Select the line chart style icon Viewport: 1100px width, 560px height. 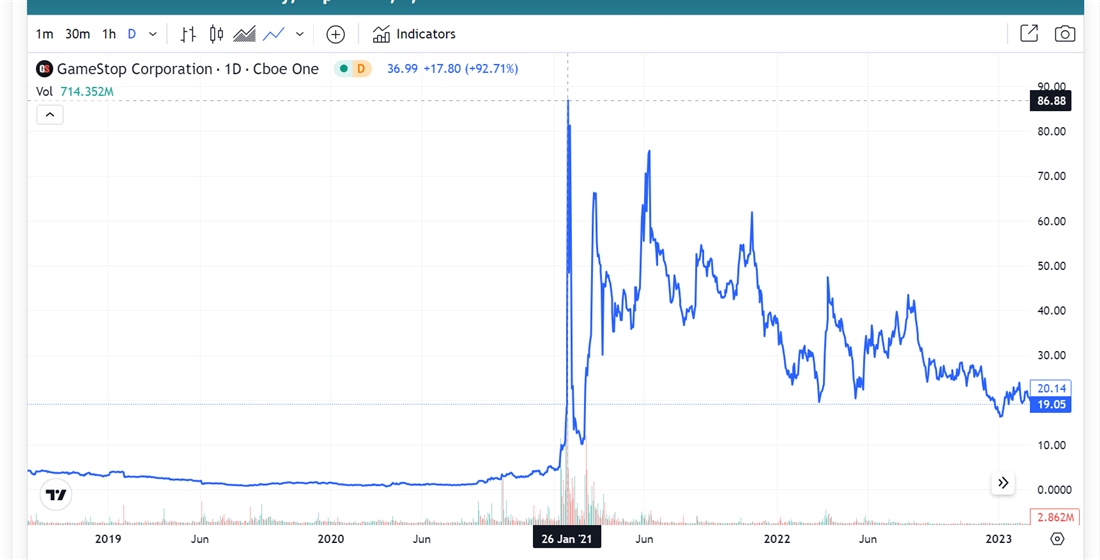tap(274, 34)
